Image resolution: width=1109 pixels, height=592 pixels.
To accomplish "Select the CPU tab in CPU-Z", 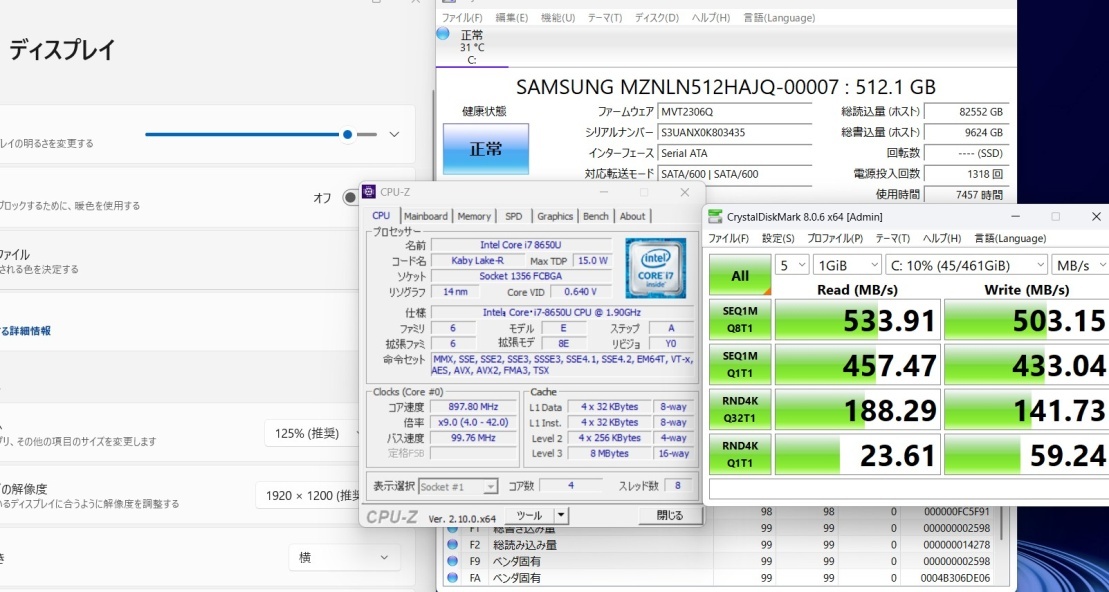I will pos(381,215).
